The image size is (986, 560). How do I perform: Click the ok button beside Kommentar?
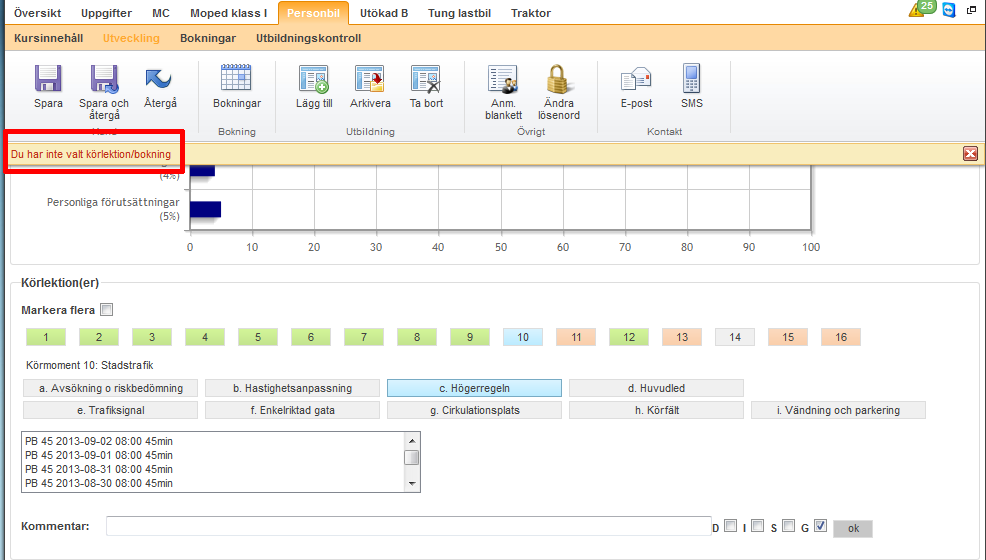click(x=853, y=529)
